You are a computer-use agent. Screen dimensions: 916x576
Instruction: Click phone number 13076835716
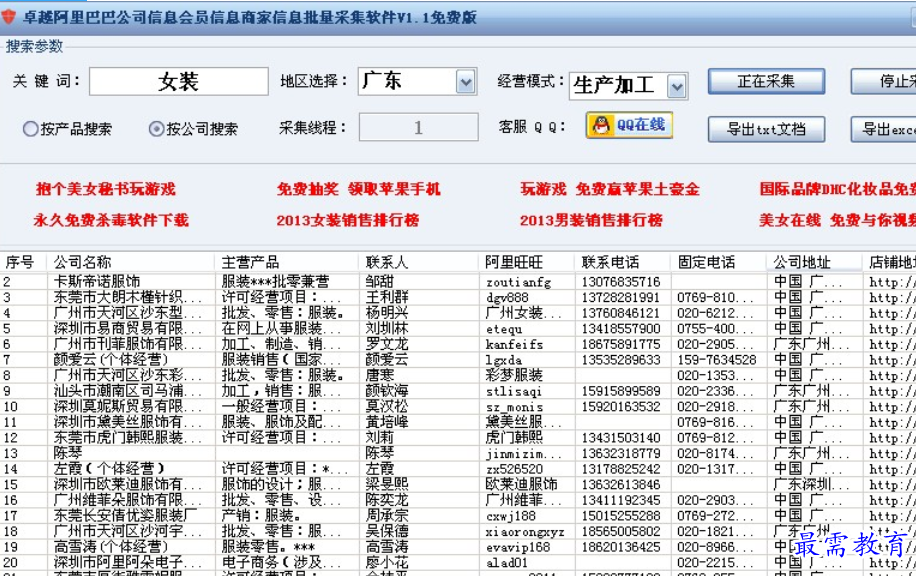621,282
